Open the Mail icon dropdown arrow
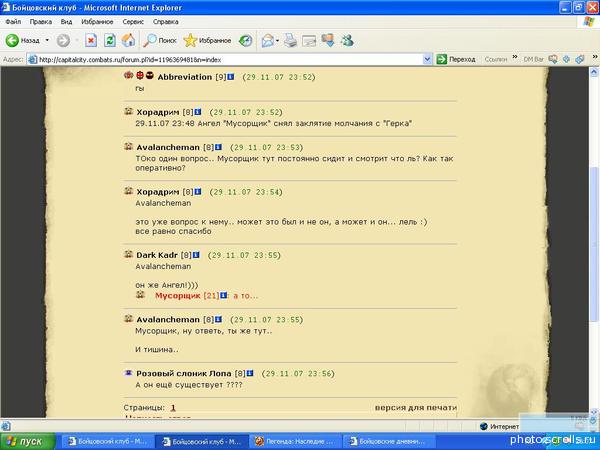Screen dimensions: 600x450 point(277,41)
